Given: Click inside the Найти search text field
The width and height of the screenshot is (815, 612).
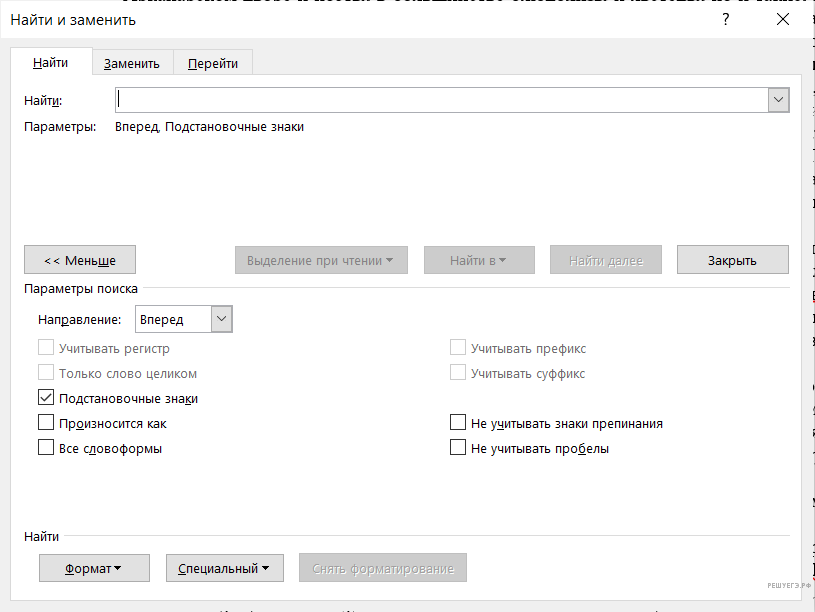Looking at the screenshot, I should pos(440,100).
